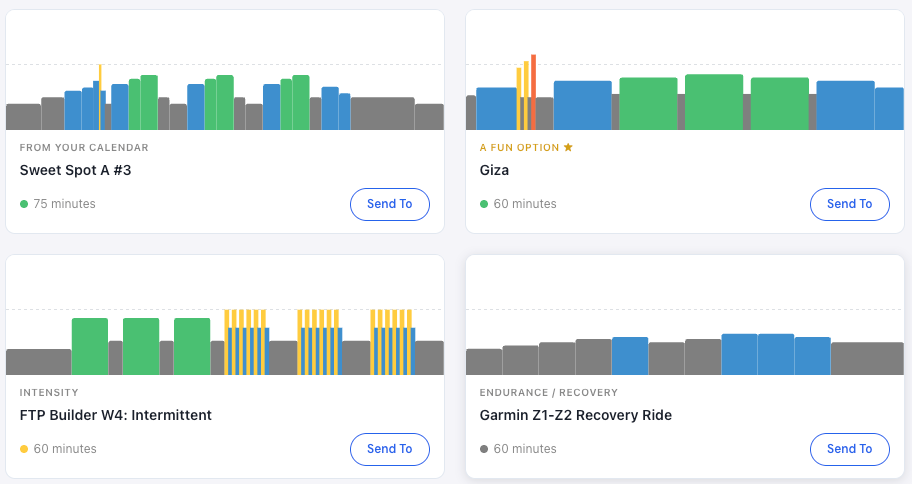Screen dimensions: 912x484
Task: Click Send To button for Sweet Spot A #3
Action: pyautogui.click(x=389, y=204)
